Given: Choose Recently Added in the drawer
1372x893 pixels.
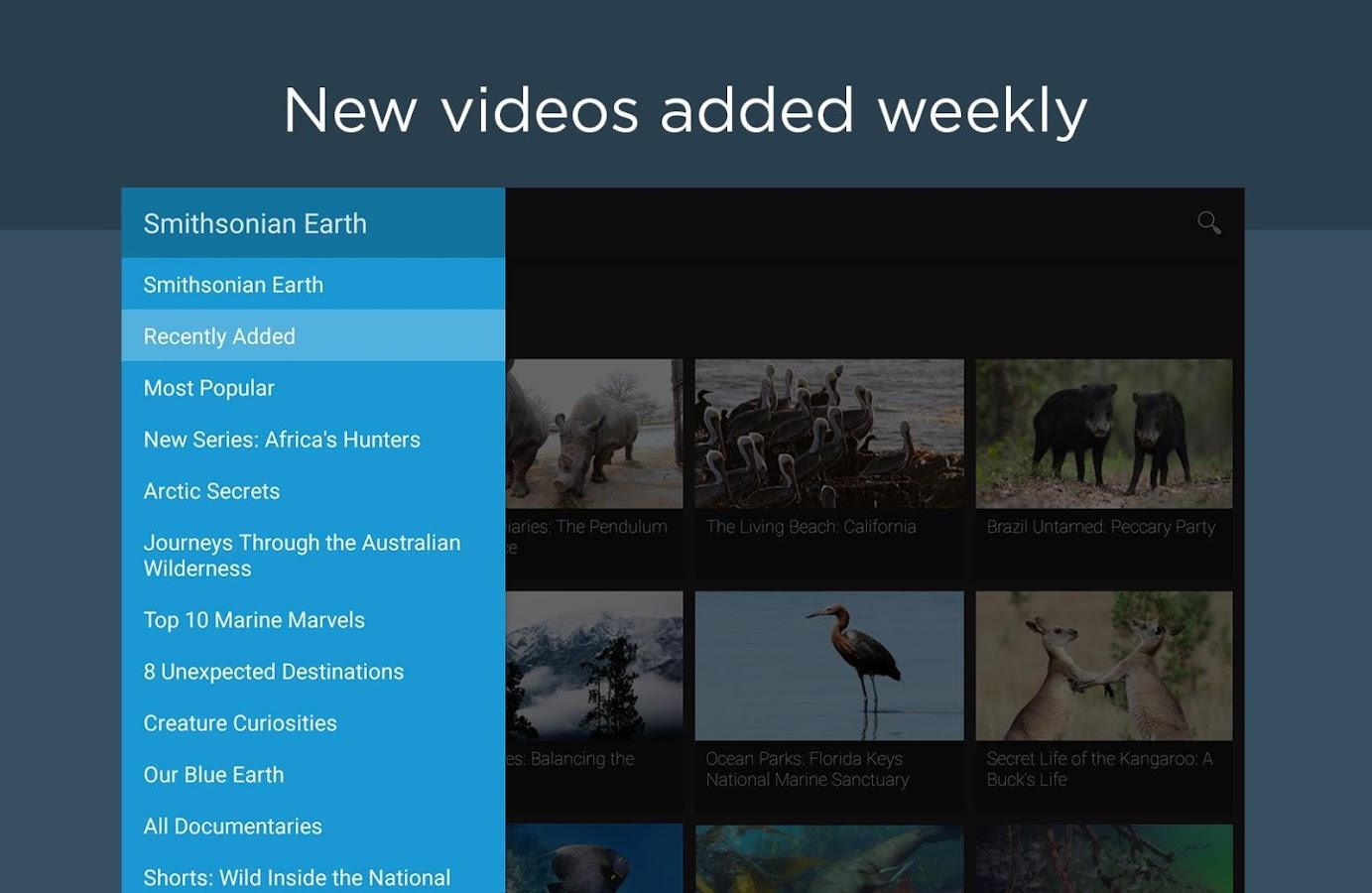Looking at the screenshot, I should point(219,336).
